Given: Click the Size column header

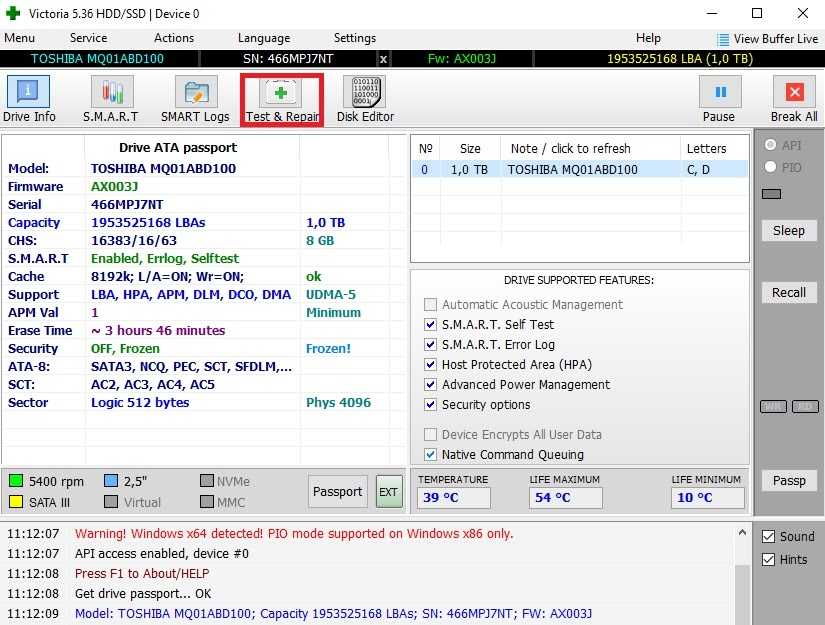Looking at the screenshot, I should pos(470,149).
